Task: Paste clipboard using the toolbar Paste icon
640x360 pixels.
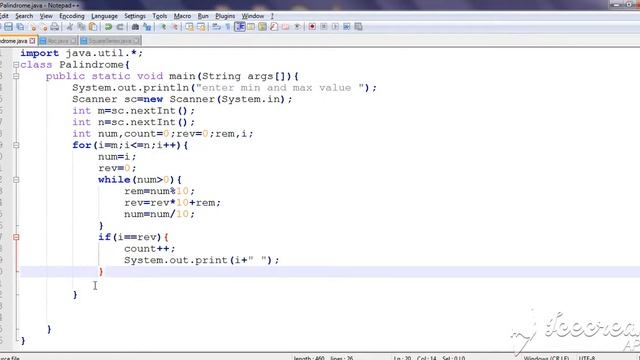Action: pos(93,27)
